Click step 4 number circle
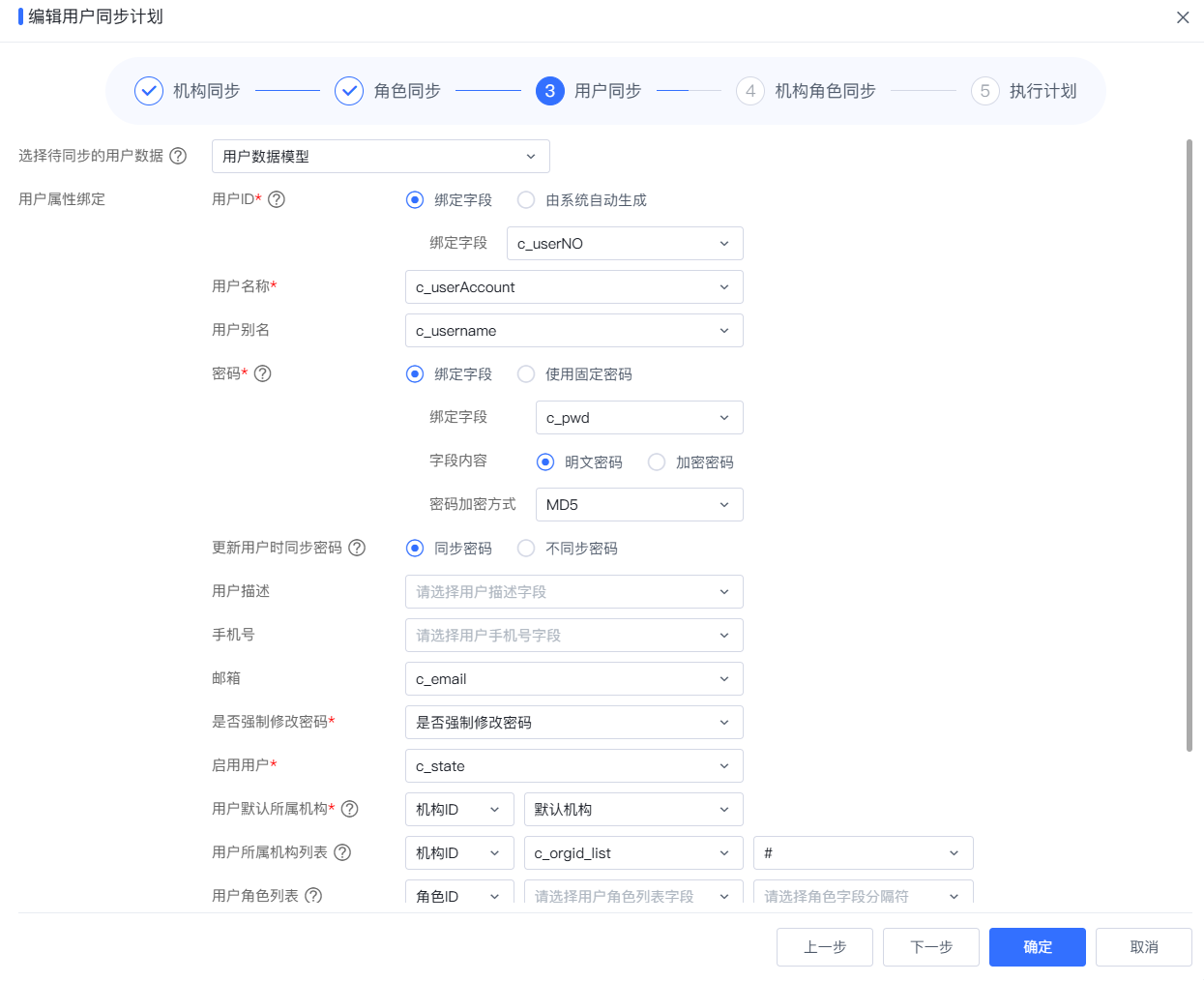This screenshot has height=982, width=1204. (x=750, y=91)
